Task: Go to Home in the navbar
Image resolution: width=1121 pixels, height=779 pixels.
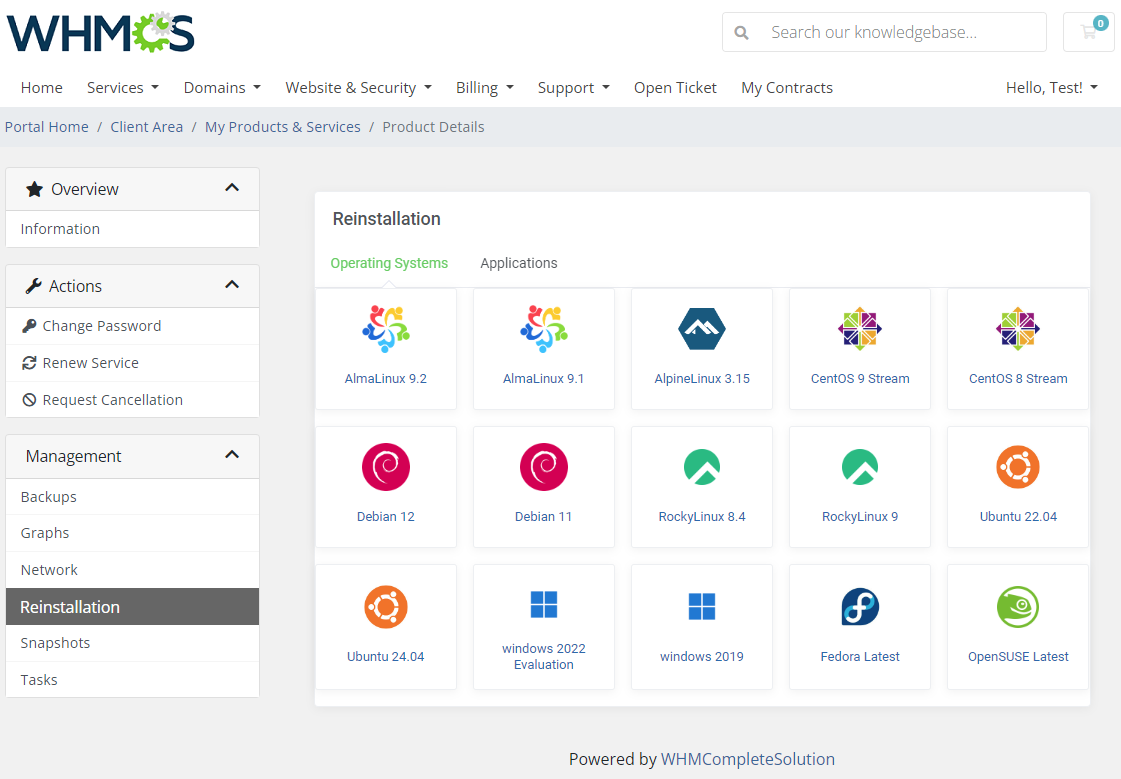Action: (x=41, y=87)
